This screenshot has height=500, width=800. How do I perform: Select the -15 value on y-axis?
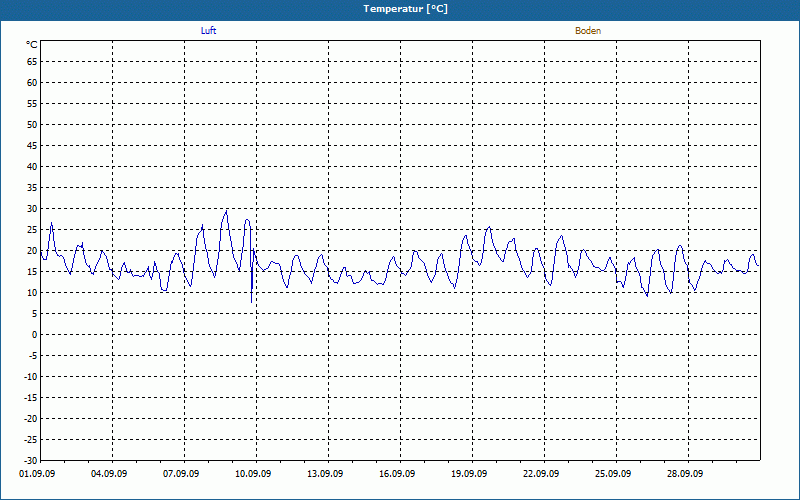(31, 397)
